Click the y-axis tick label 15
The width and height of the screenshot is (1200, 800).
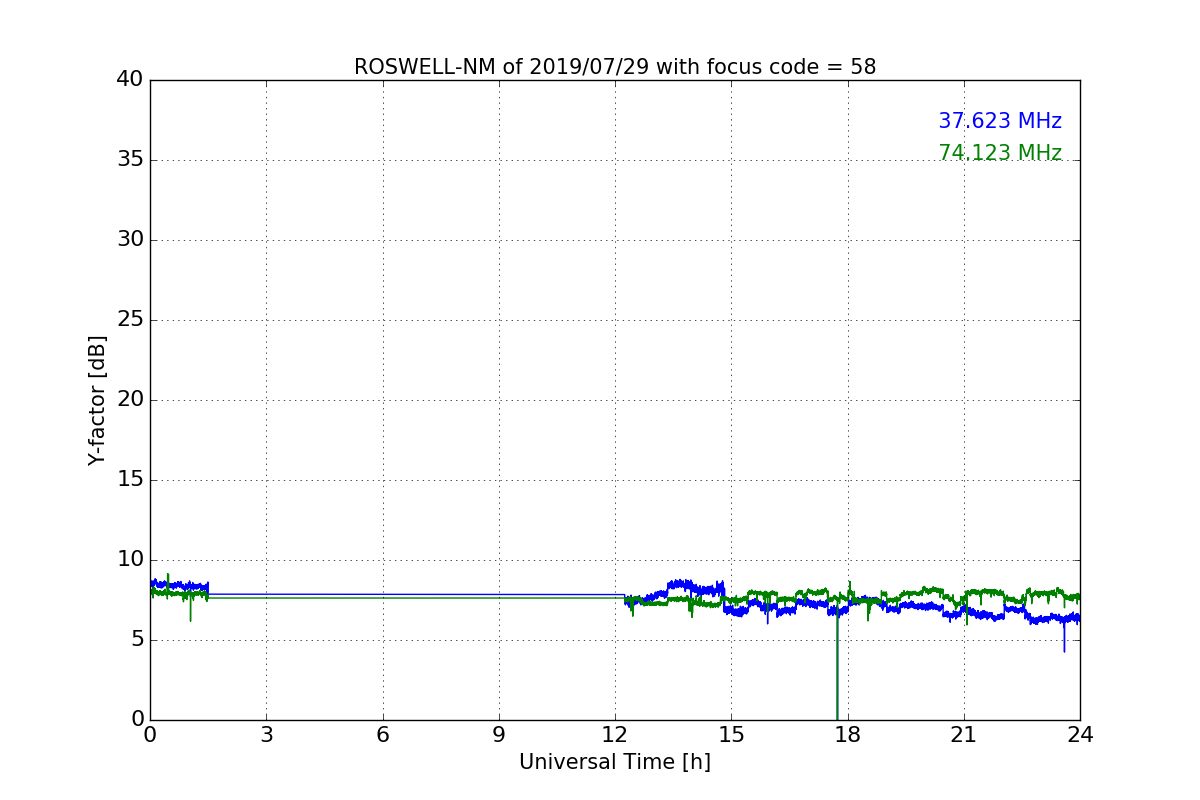(130, 480)
